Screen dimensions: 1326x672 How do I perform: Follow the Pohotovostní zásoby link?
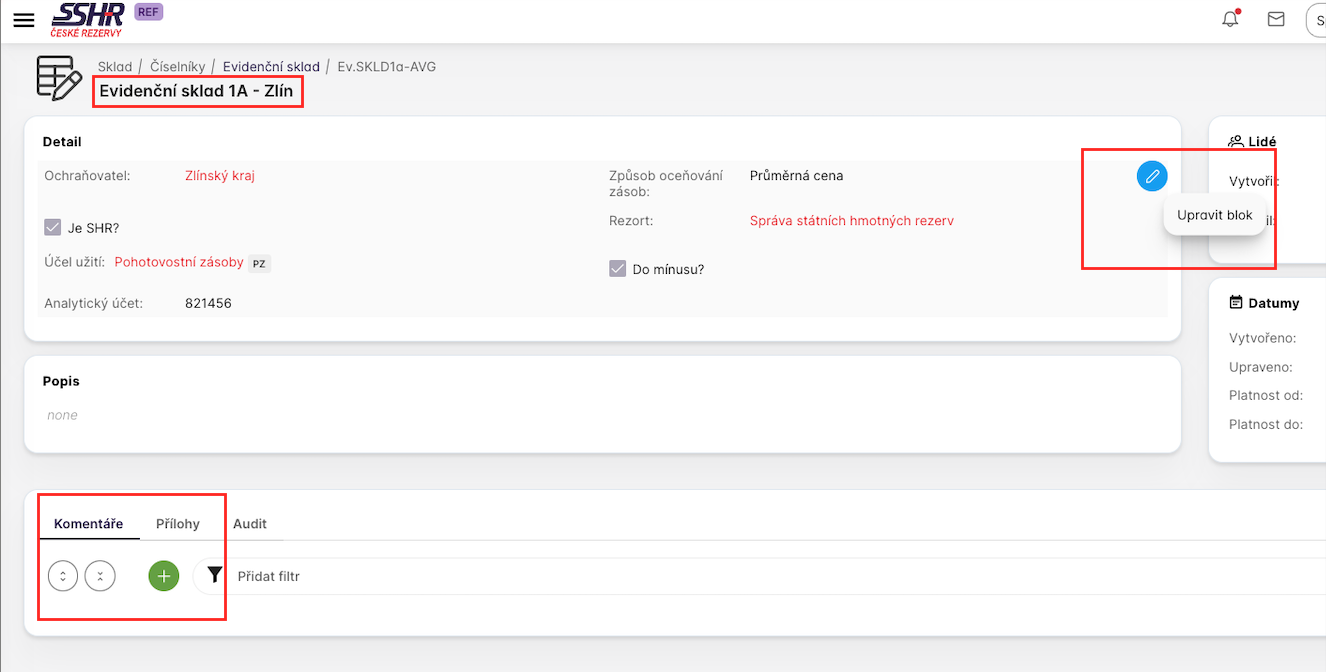coord(179,262)
